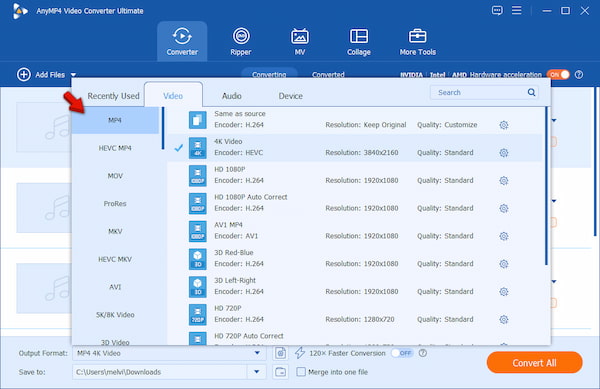Click the search magnifier icon

coord(531,92)
